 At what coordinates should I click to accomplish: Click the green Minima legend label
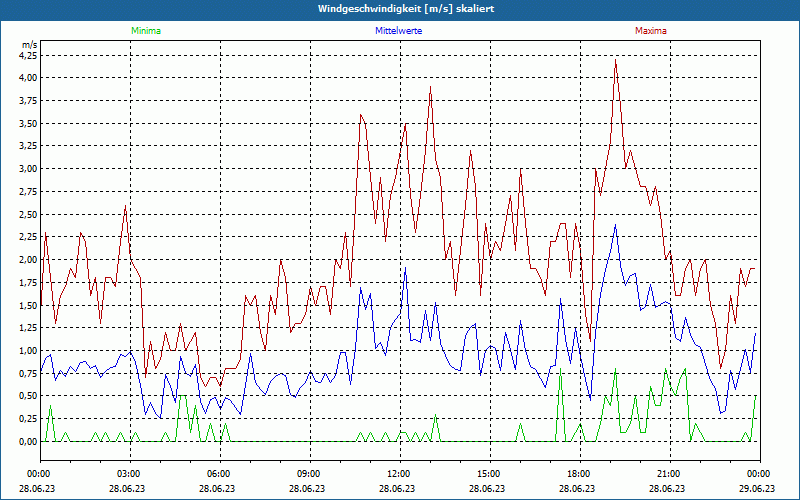coord(146,31)
